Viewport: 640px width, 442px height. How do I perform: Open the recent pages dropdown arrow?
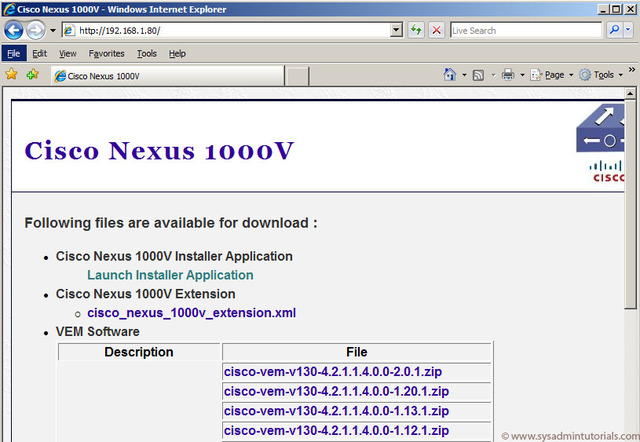tap(53, 30)
